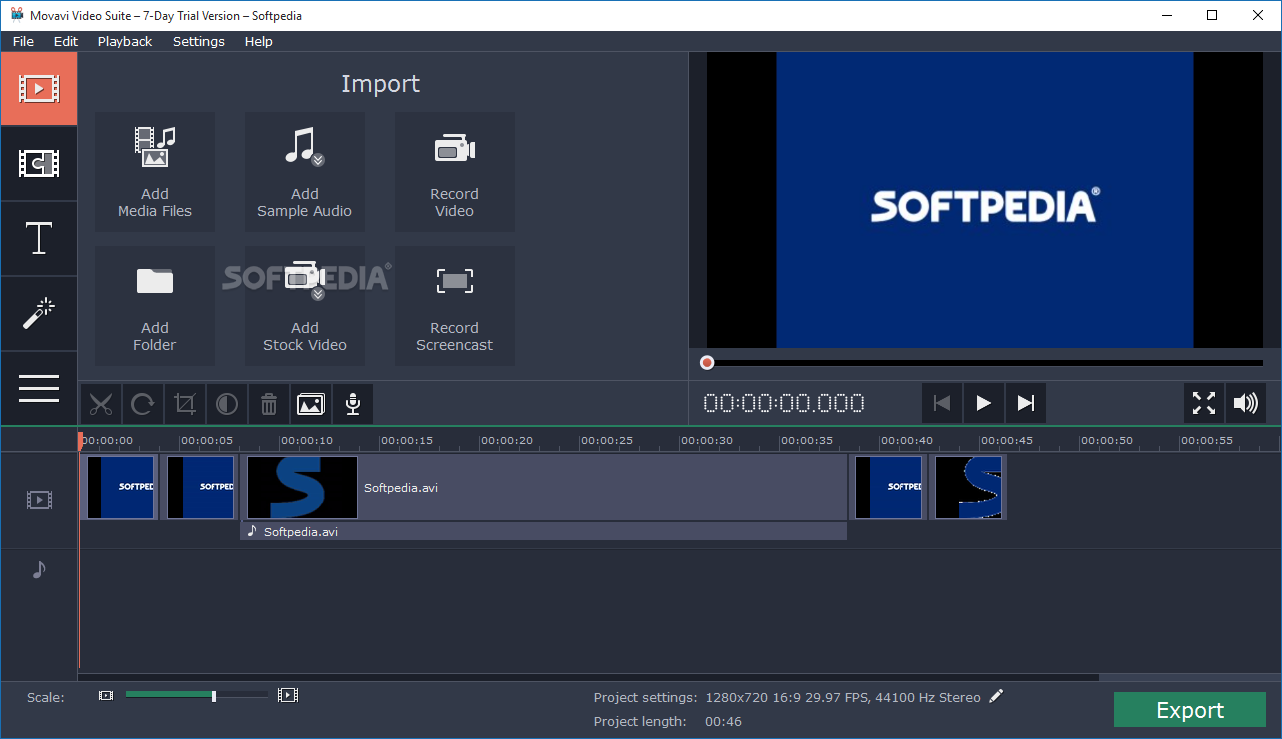Click the zoom out timeline icon

(106, 695)
